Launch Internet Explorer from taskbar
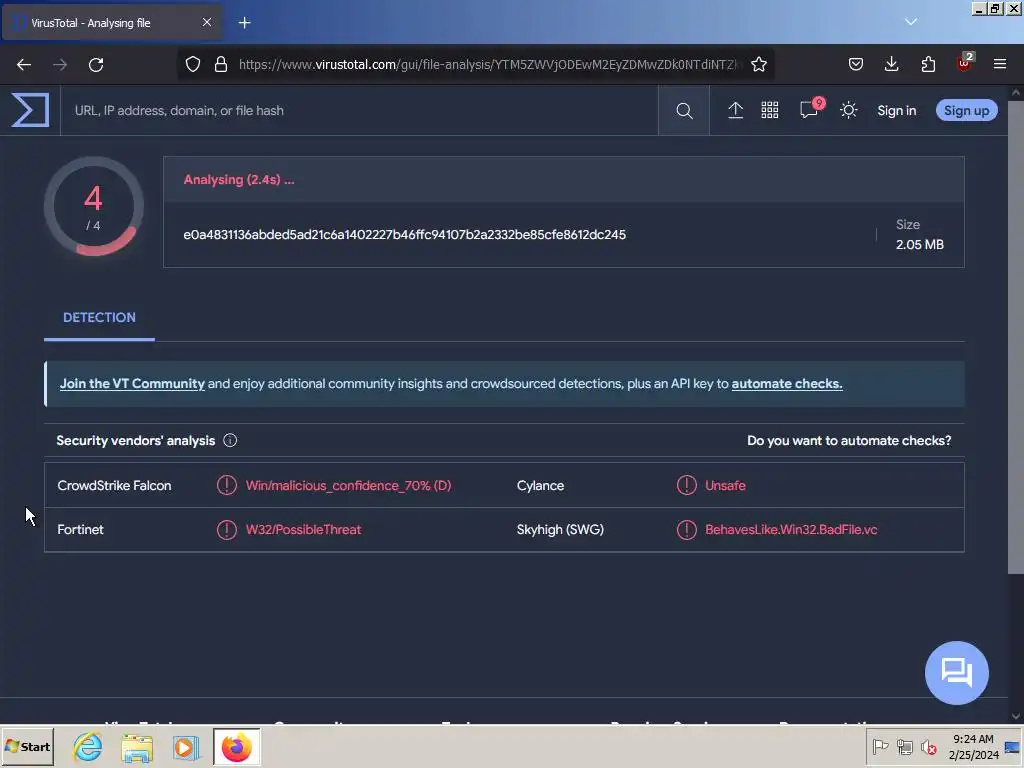 88,746
